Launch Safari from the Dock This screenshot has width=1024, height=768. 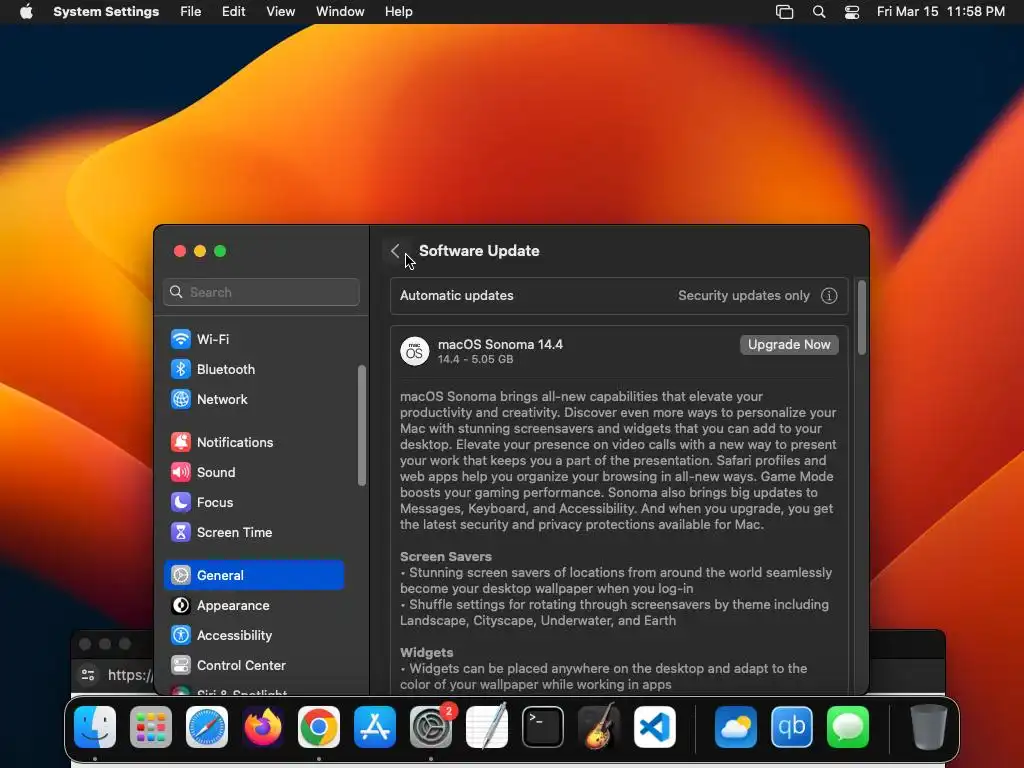pyautogui.click(x=207, y=727)
